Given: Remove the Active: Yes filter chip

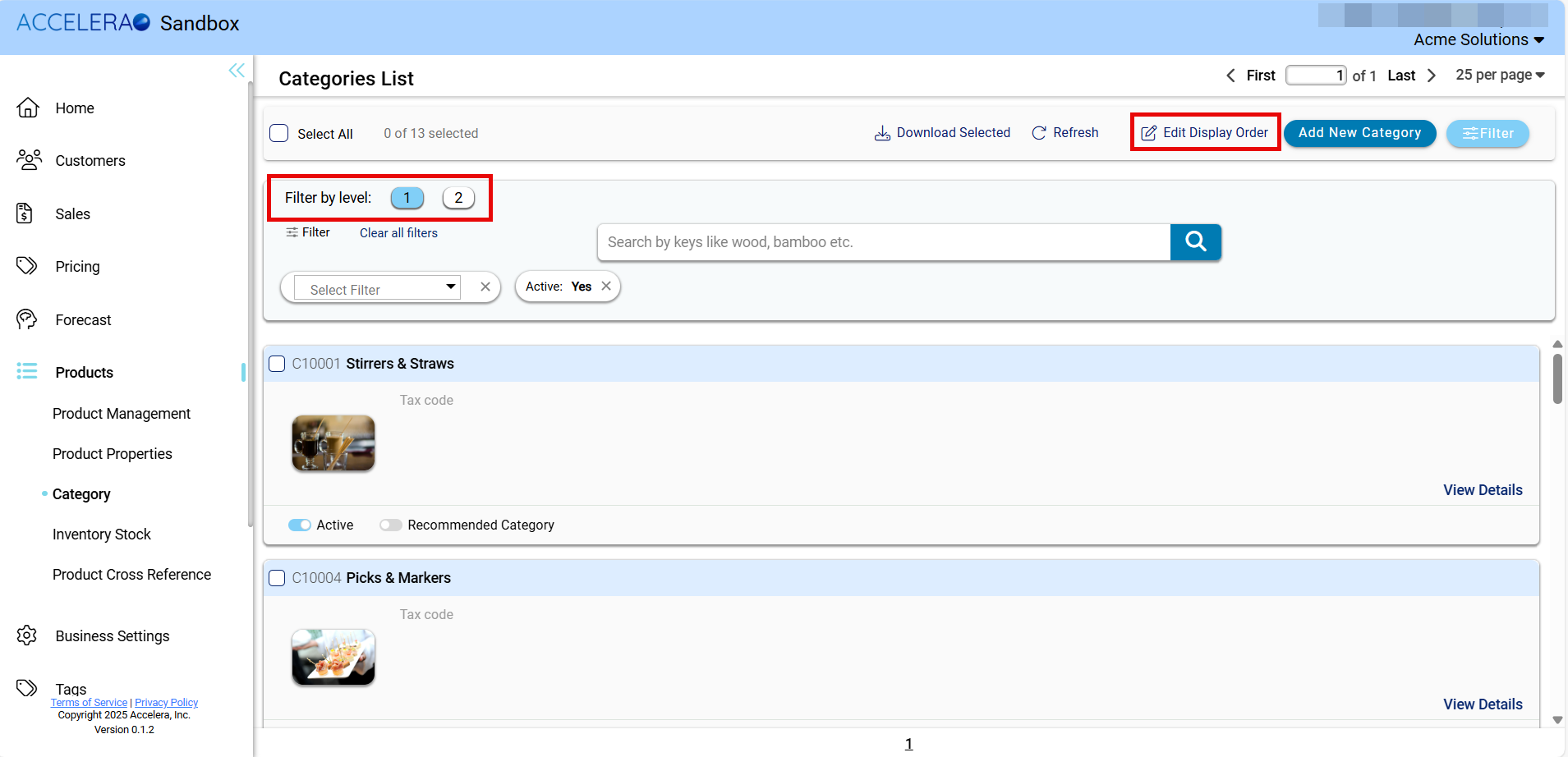Looking at the screenshot, I should click(x=606, y=286).
